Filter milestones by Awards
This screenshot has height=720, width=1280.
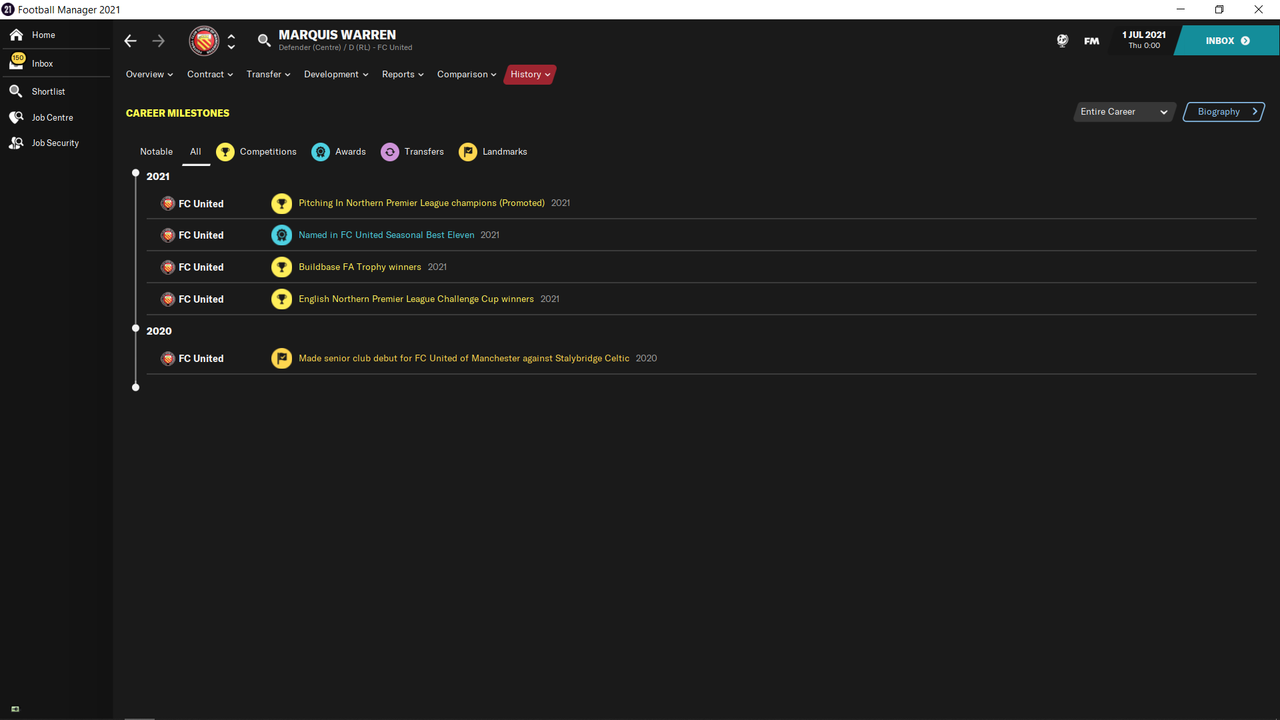coord(350,152)
